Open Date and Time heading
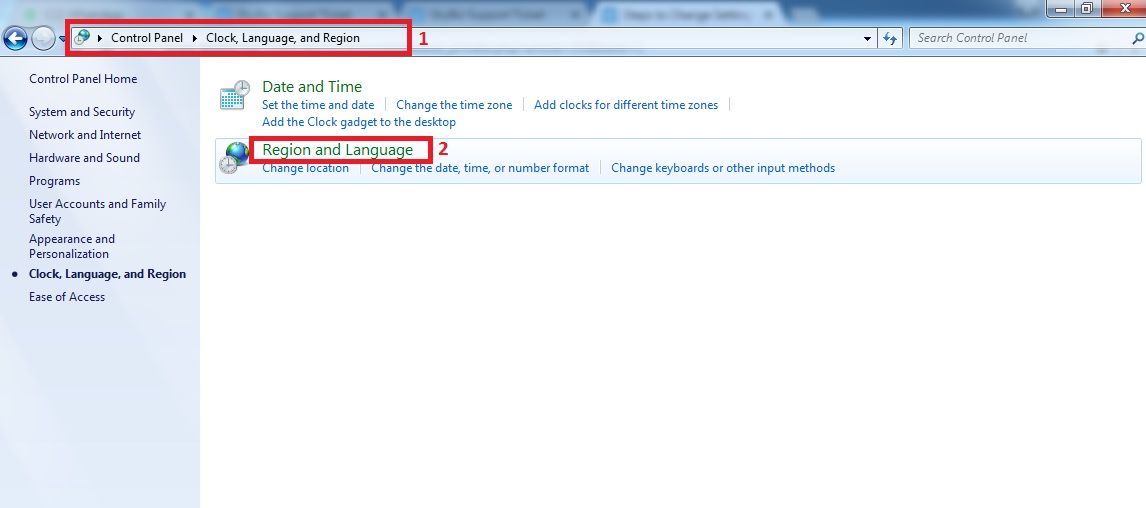Image resolution: width=1146 pixels, height=508 pixels. (312, 87)
